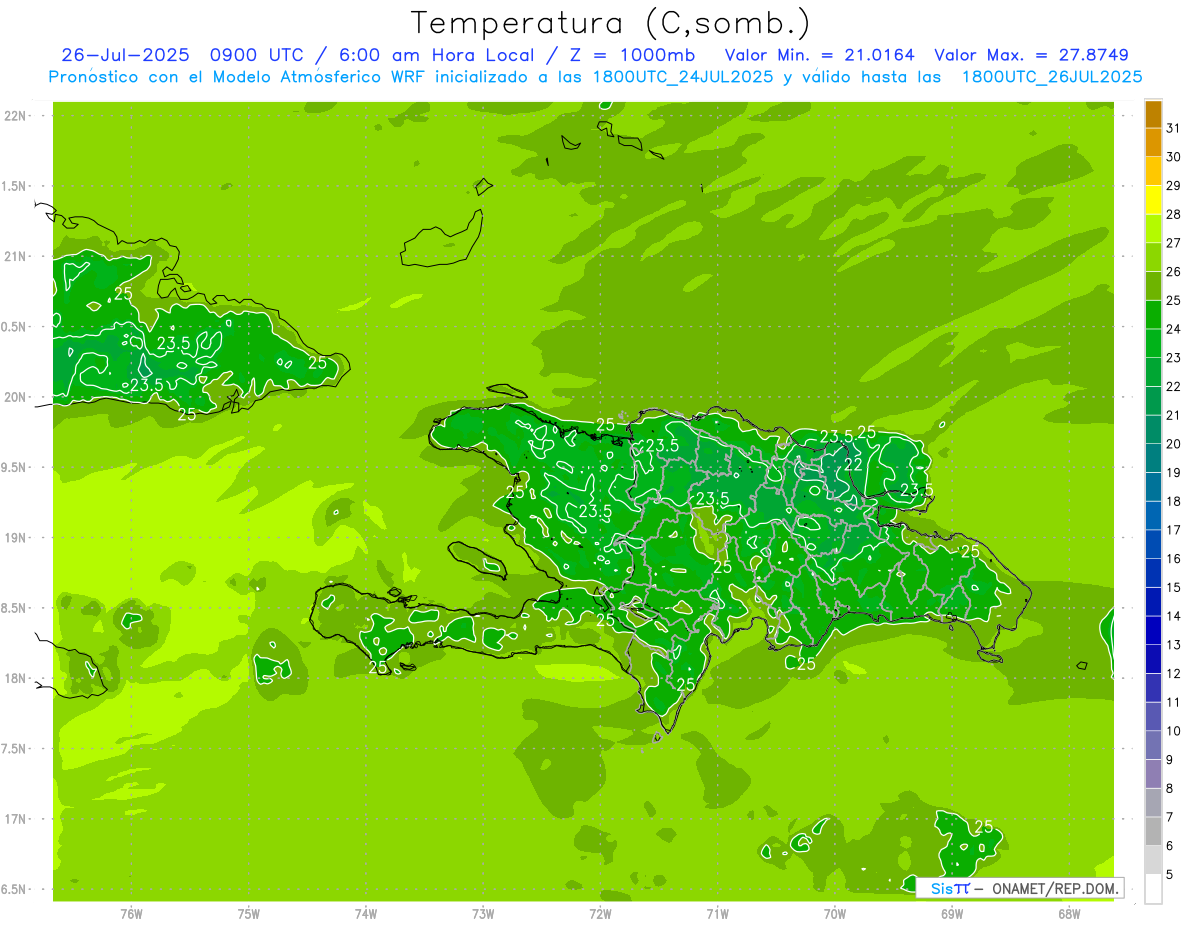Click the dark orange swatch above 31

point(1153,114)
